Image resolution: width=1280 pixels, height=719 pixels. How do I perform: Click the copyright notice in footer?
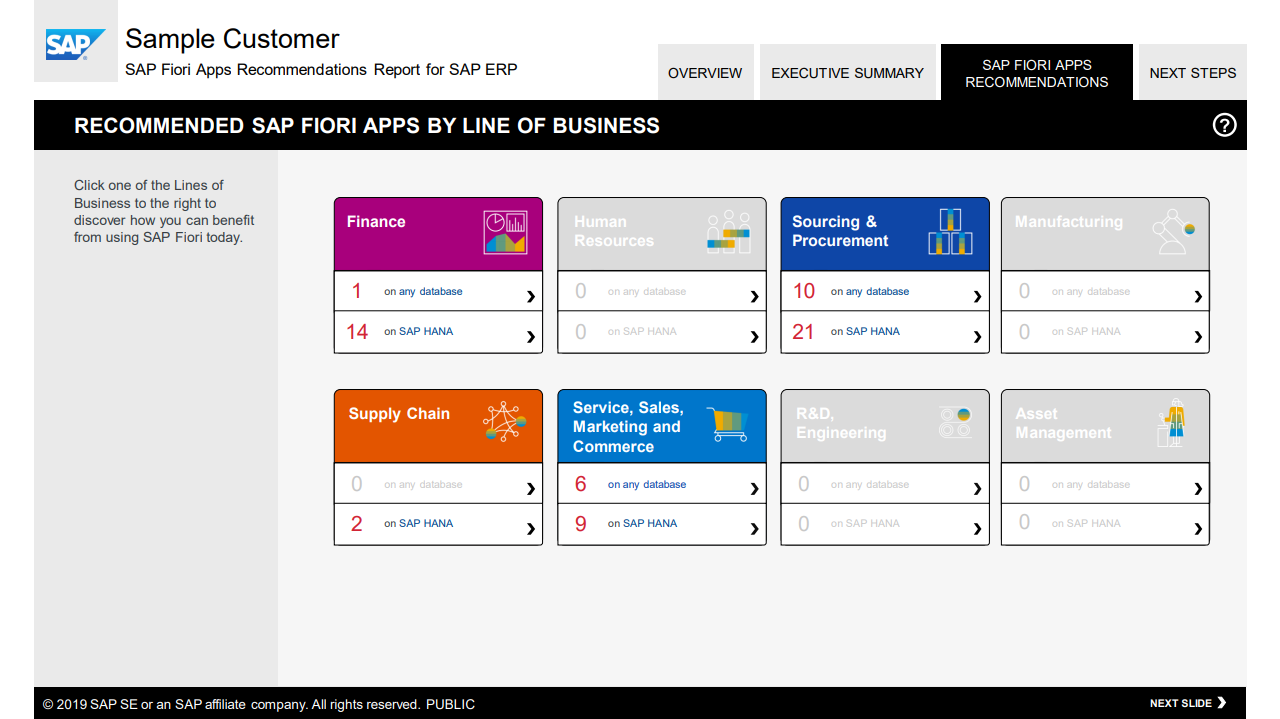259,704
